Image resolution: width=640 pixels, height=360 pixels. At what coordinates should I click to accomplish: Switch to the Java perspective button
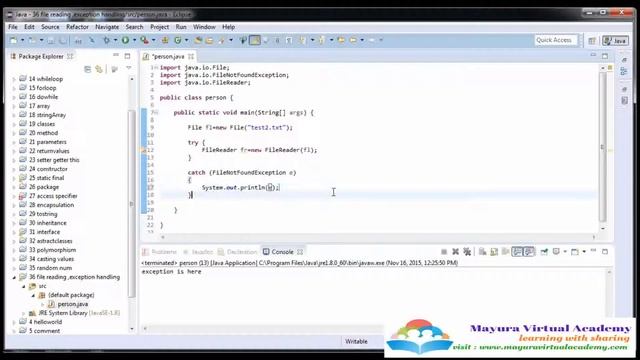pyautogui.click(x=615, y=40)
